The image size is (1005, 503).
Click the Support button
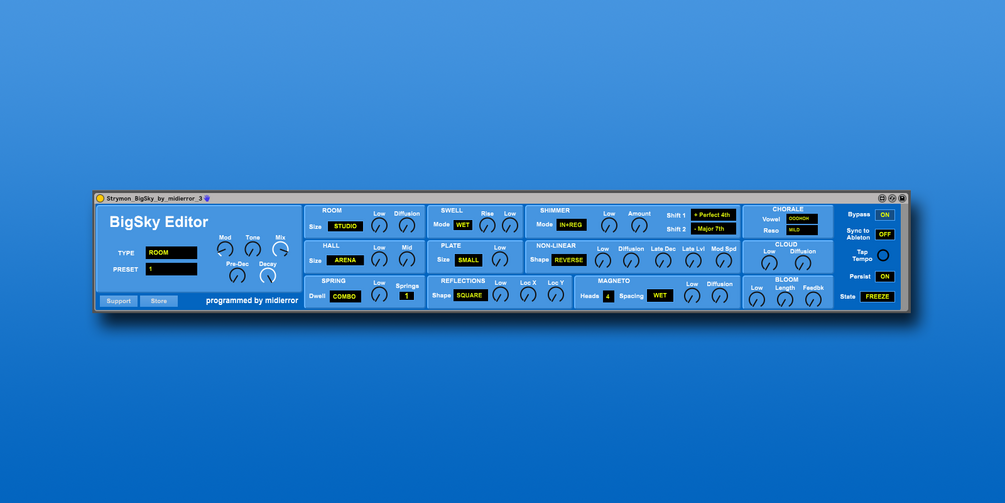[x=119, y=301]
